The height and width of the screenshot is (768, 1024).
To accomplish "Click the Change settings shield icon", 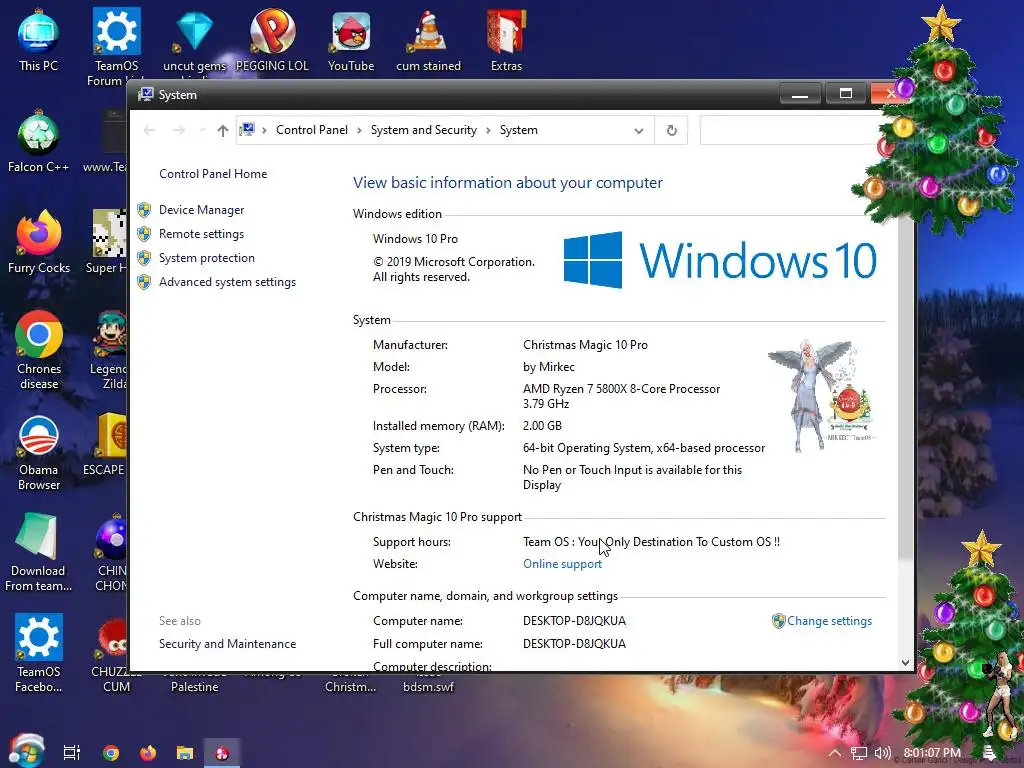I will tap(778, 621).
